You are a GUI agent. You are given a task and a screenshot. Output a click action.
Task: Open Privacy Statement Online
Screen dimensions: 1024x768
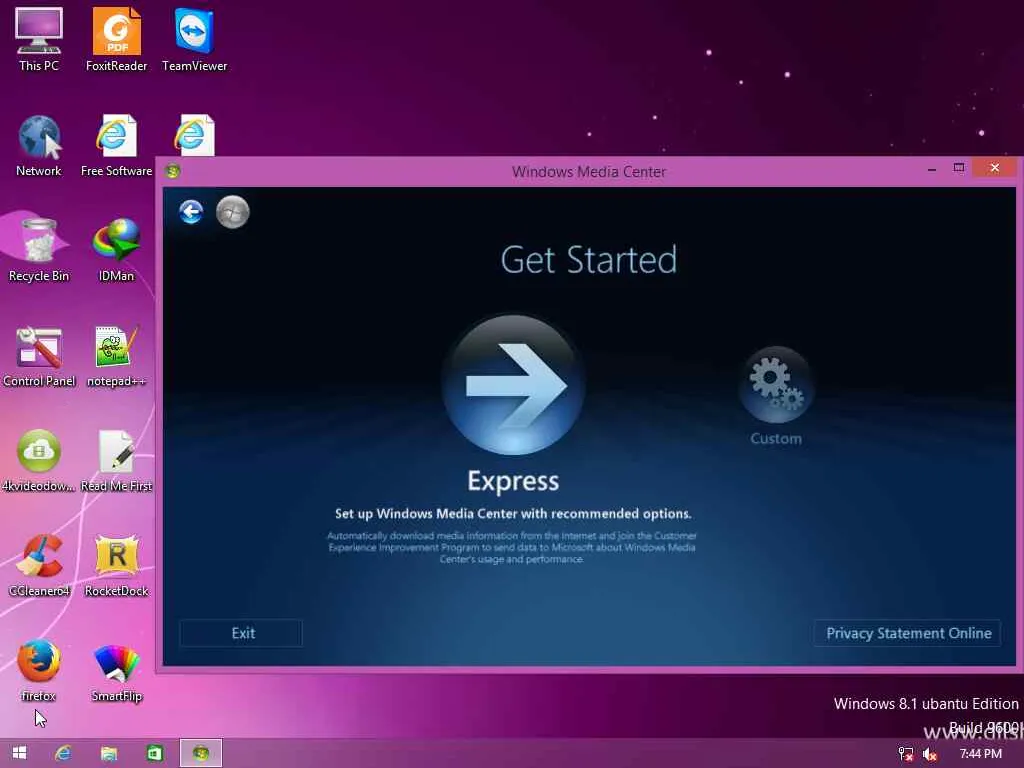pyautogui.click(x=907, y=633)
